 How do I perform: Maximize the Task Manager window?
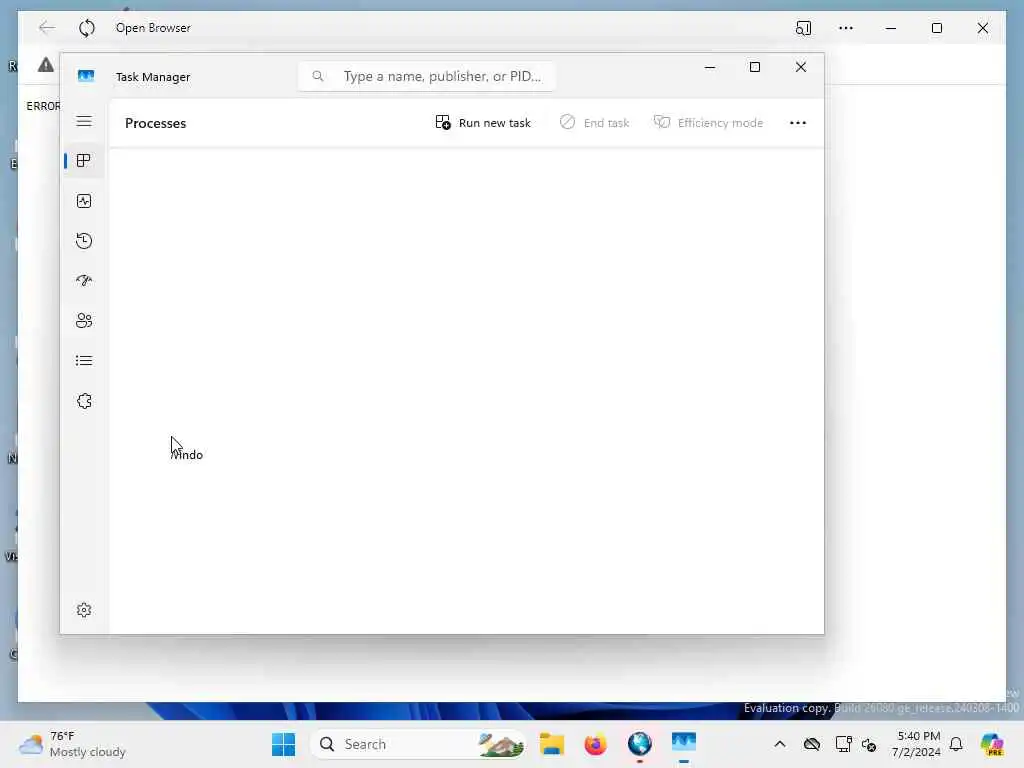pyautogui.click(x=755, y=67)
